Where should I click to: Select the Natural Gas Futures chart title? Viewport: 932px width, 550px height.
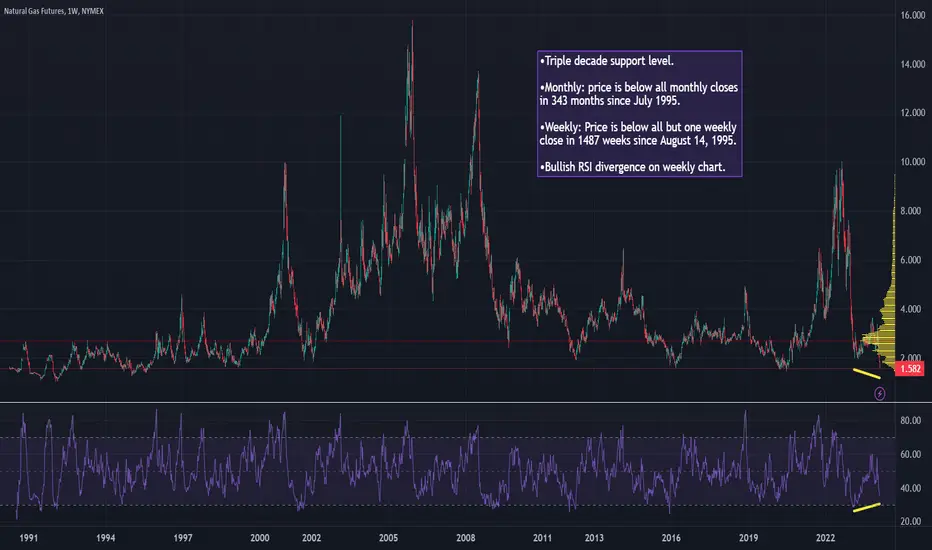53,11
